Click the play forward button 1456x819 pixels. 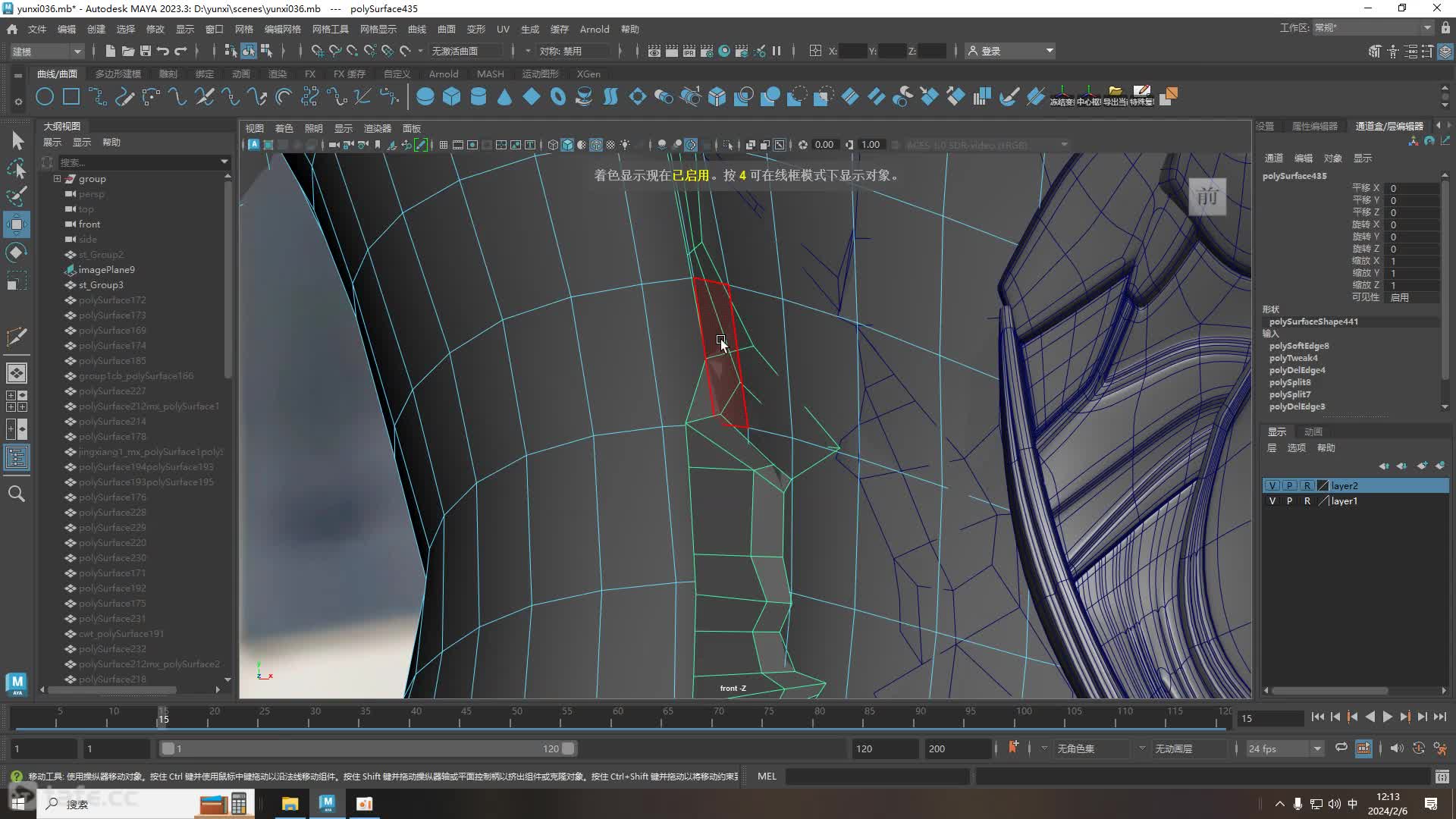coord(1387,717)
